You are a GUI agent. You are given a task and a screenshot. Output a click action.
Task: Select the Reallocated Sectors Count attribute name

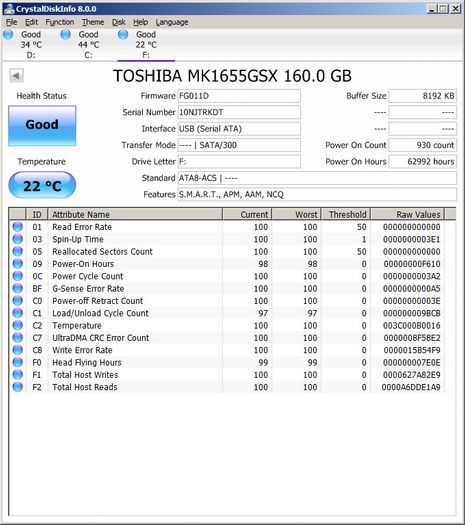pyautogui.click(x=102, y=251)
